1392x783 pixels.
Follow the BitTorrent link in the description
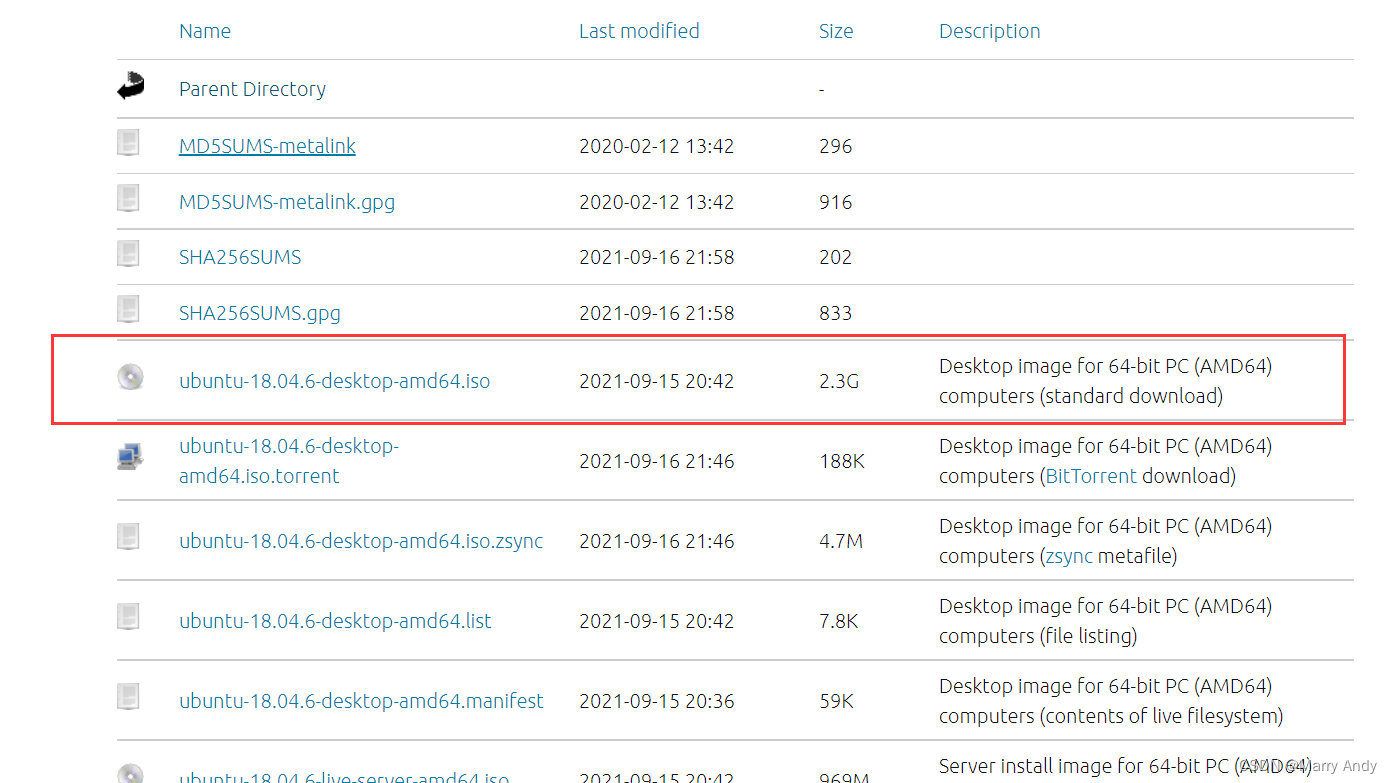[1091, 476]
